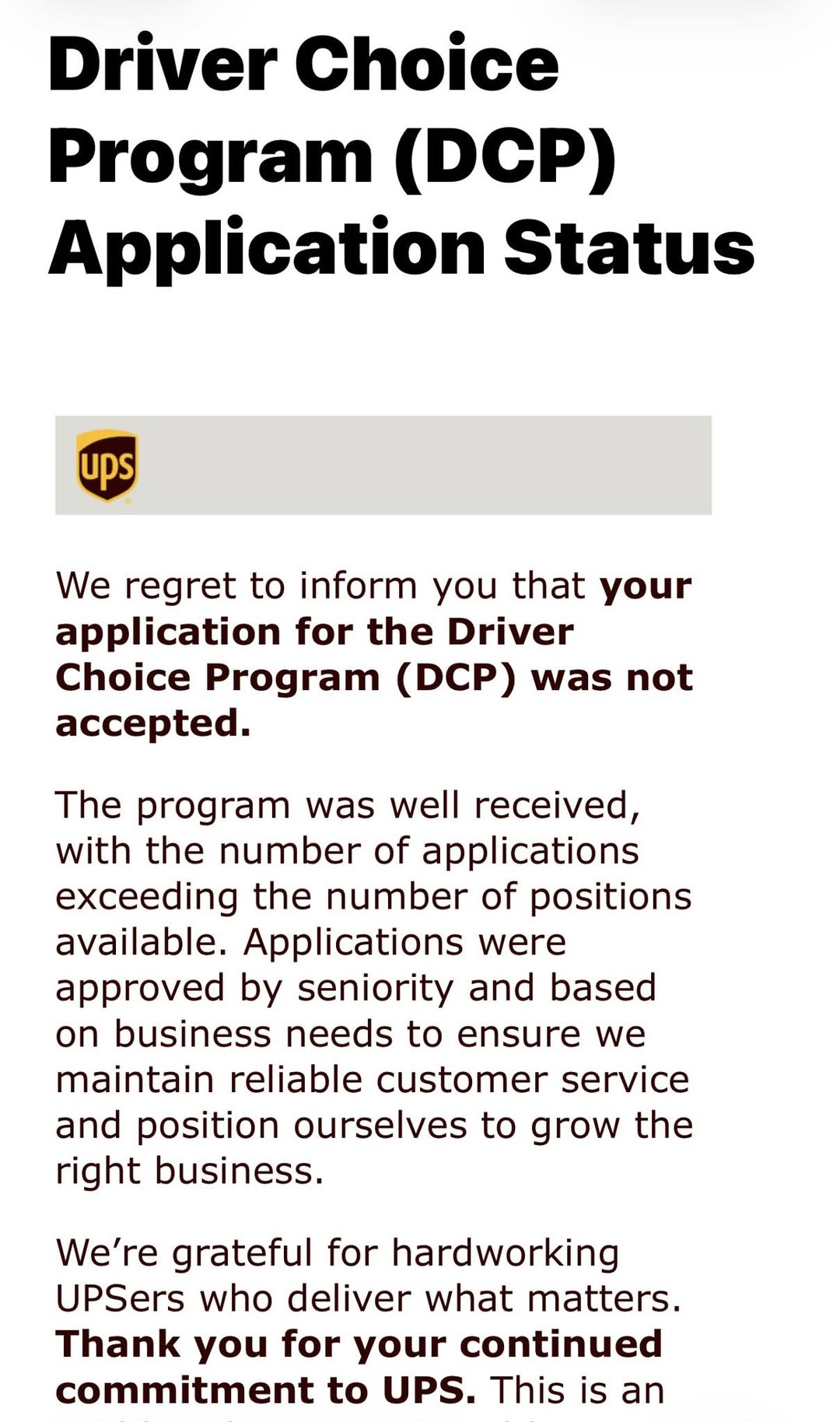Image resolution: width=840 pixels, height=1422 pixels.
Task: Tap 'We're grateful for hardworking' line
Action: point(338,1253)
